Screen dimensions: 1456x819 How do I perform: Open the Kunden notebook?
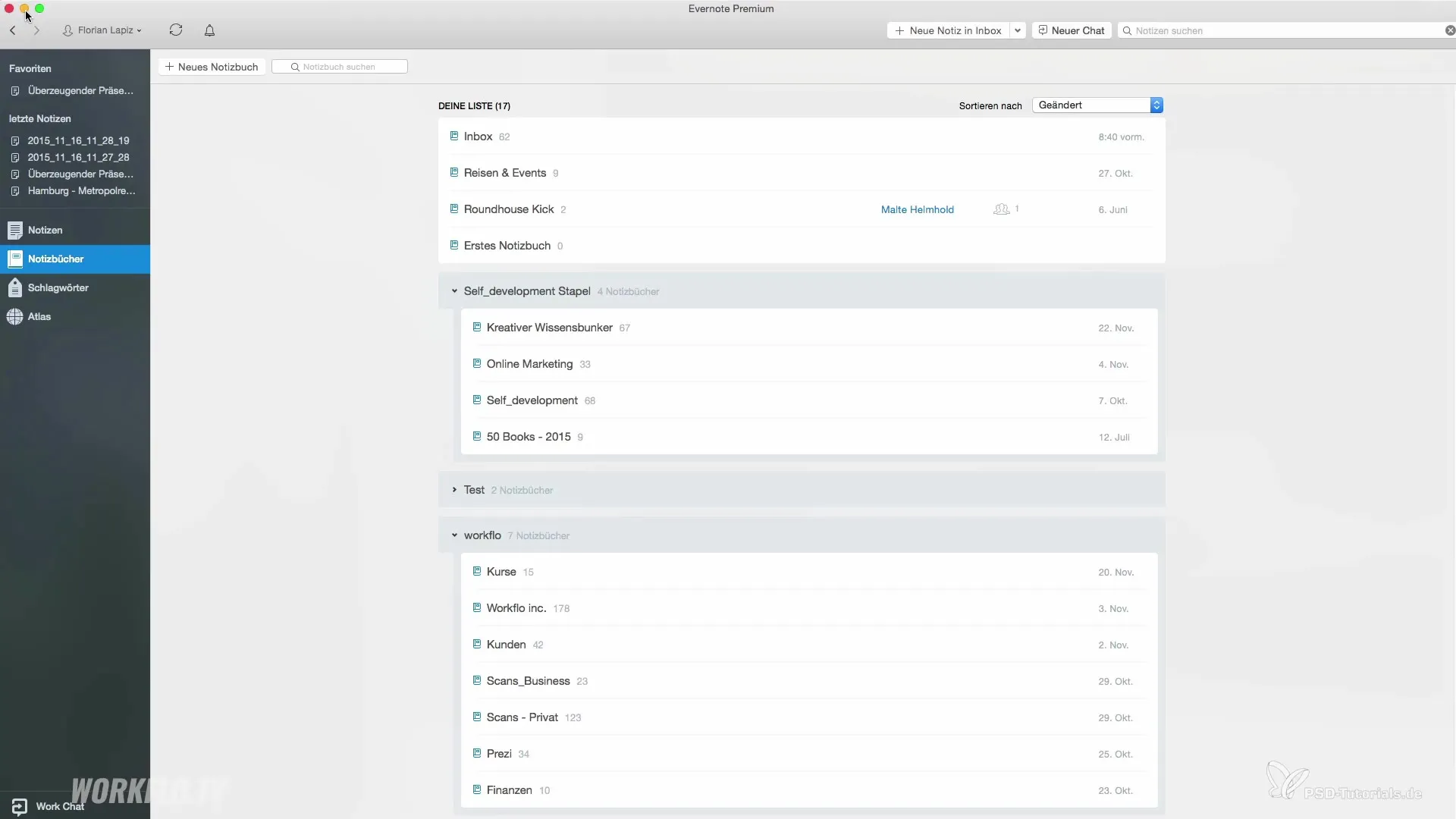point(809,645)
